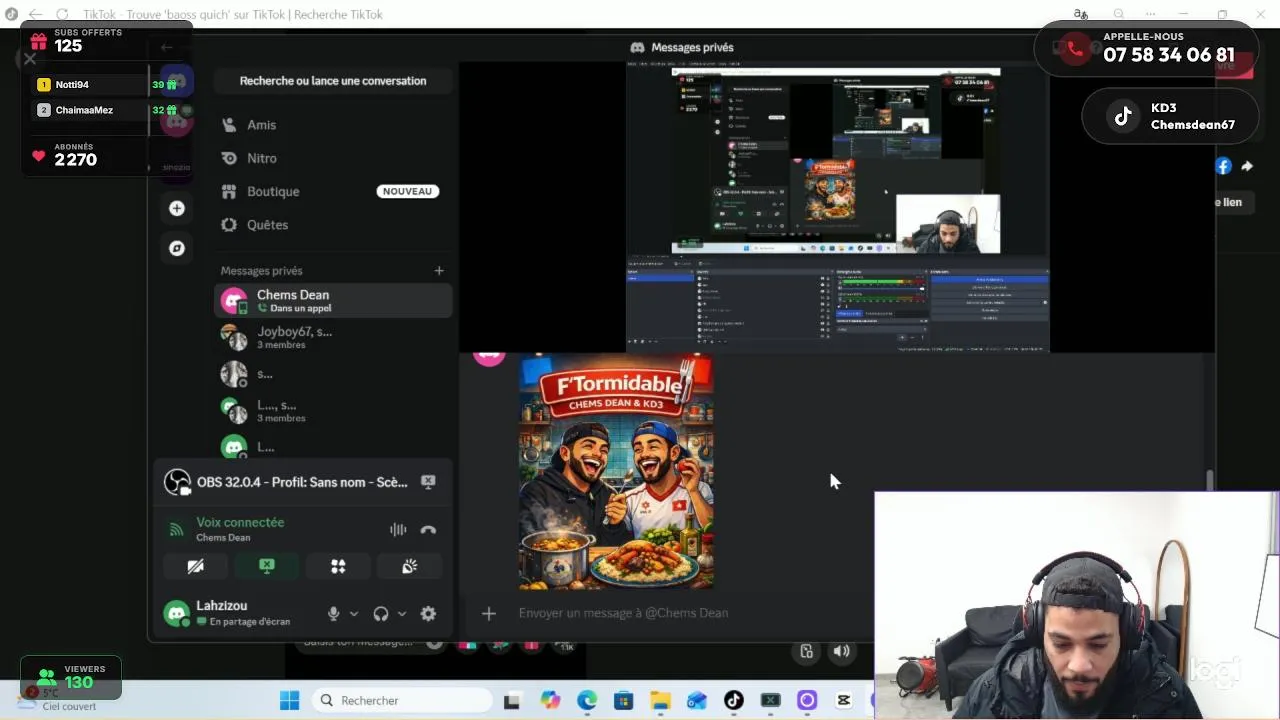Launch Copilot from the taskbar
Image resolution: width=1280 pixels, height=720 pixels.
[550, 700]
